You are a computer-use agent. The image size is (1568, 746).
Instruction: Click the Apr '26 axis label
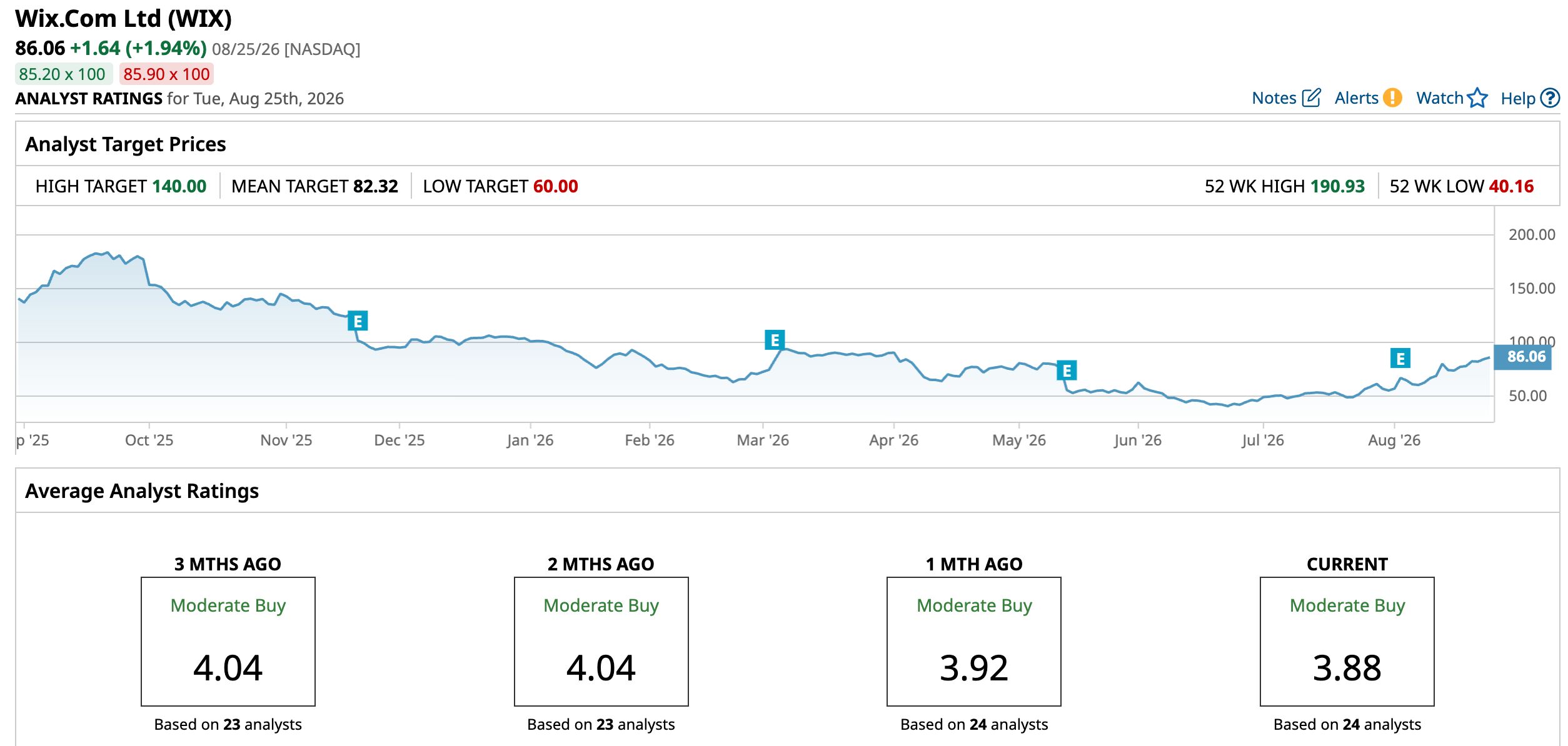[893, 440]
